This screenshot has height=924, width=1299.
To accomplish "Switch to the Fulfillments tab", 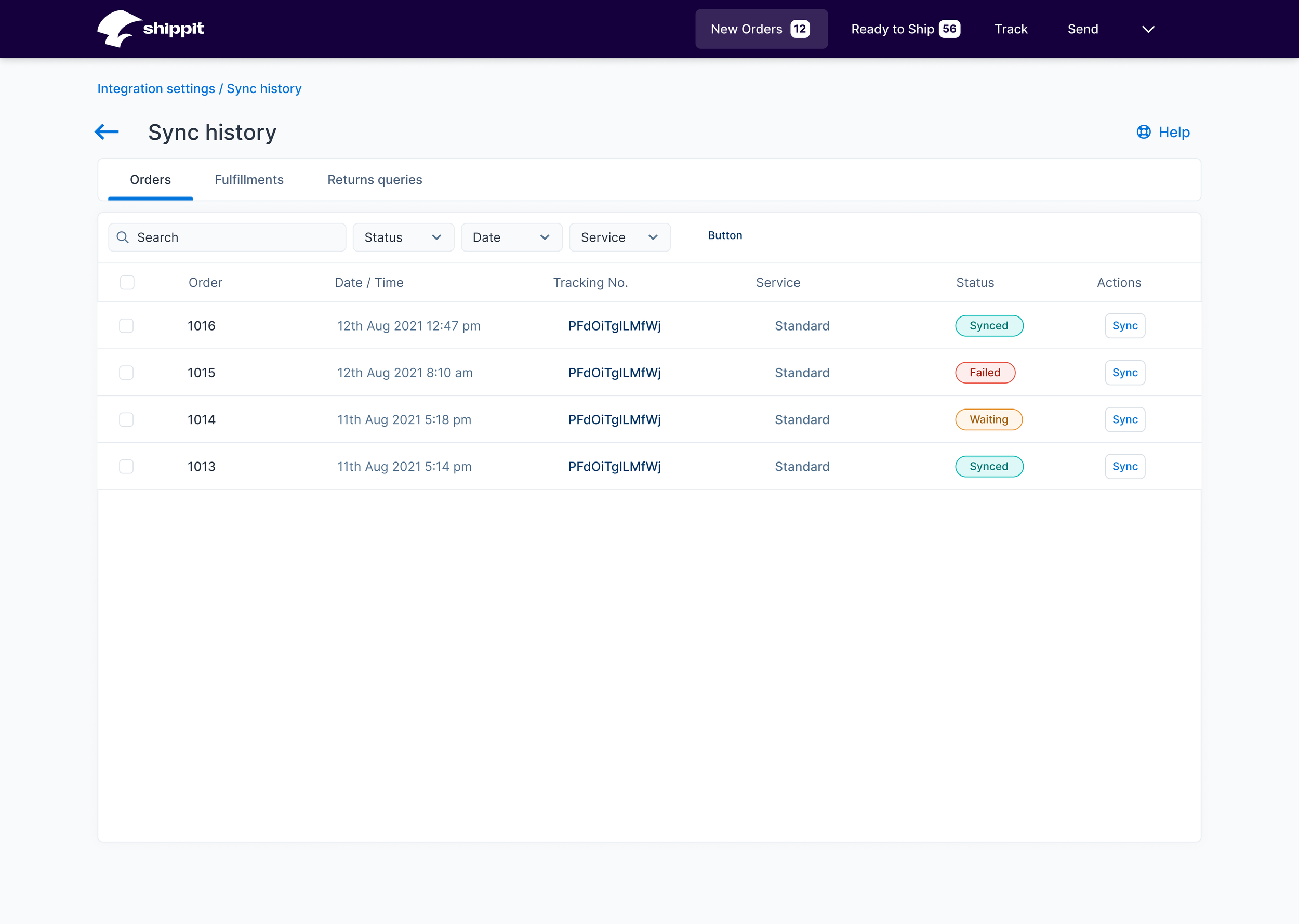I will pos(248,180).
